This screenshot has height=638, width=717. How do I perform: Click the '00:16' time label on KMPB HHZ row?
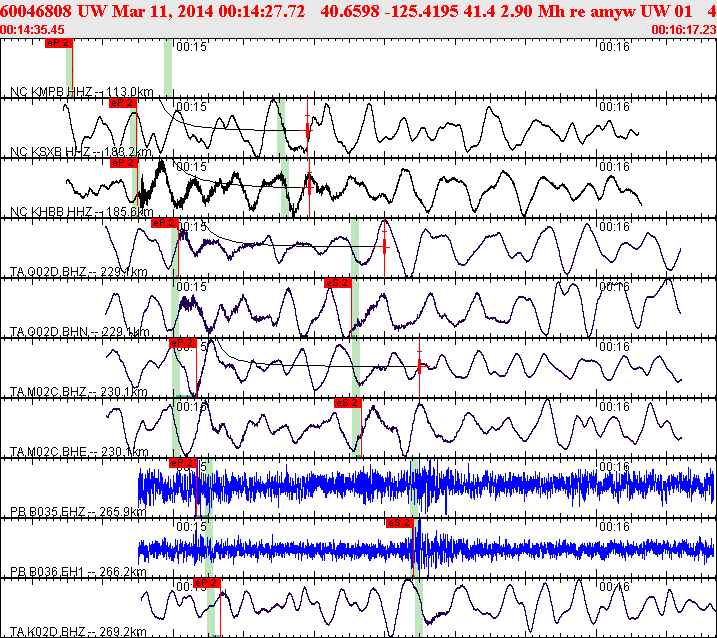pyautogui.click(x=614, y=47)
